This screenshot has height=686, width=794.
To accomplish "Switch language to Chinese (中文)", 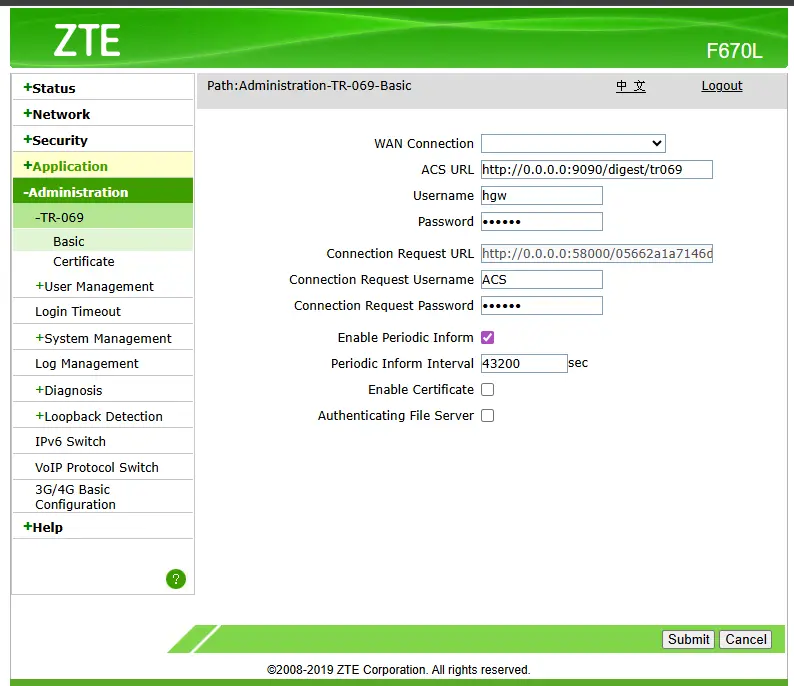I will coord(631,86).
